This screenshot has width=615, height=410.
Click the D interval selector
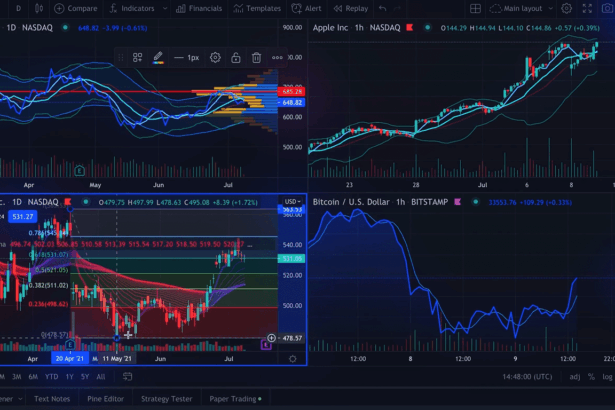18,8
